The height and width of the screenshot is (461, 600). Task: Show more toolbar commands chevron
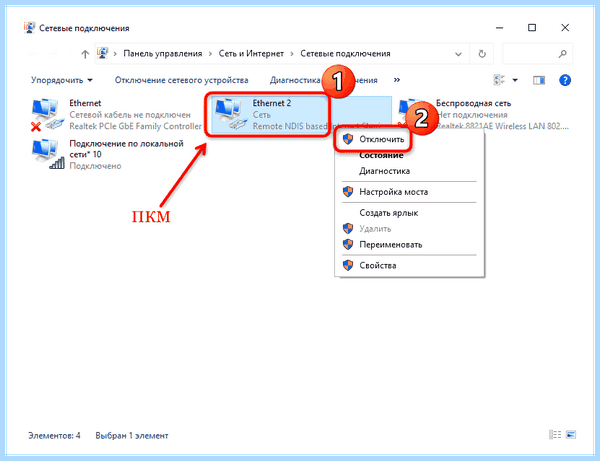(x=397, y=80)
